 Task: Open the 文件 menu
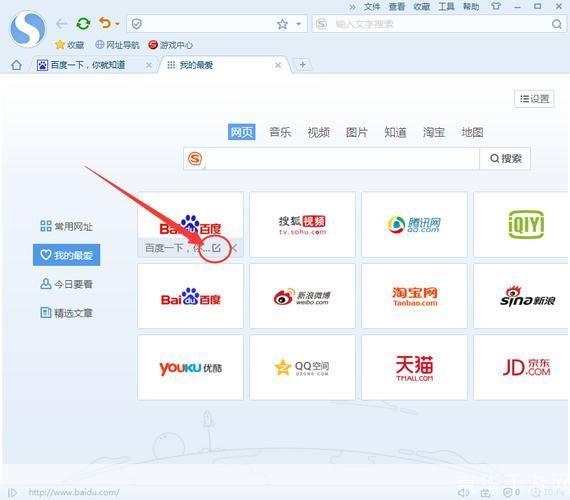[372, 7]
